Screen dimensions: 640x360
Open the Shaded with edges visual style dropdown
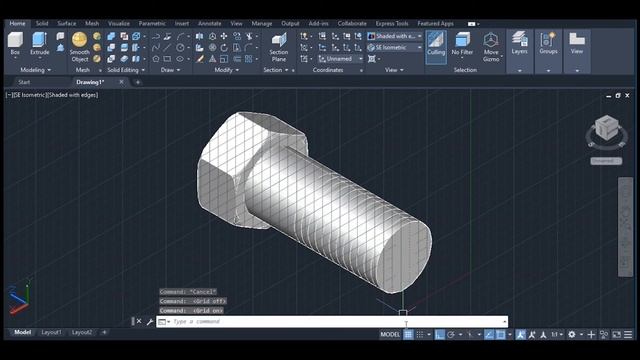(x=395, y=36)
